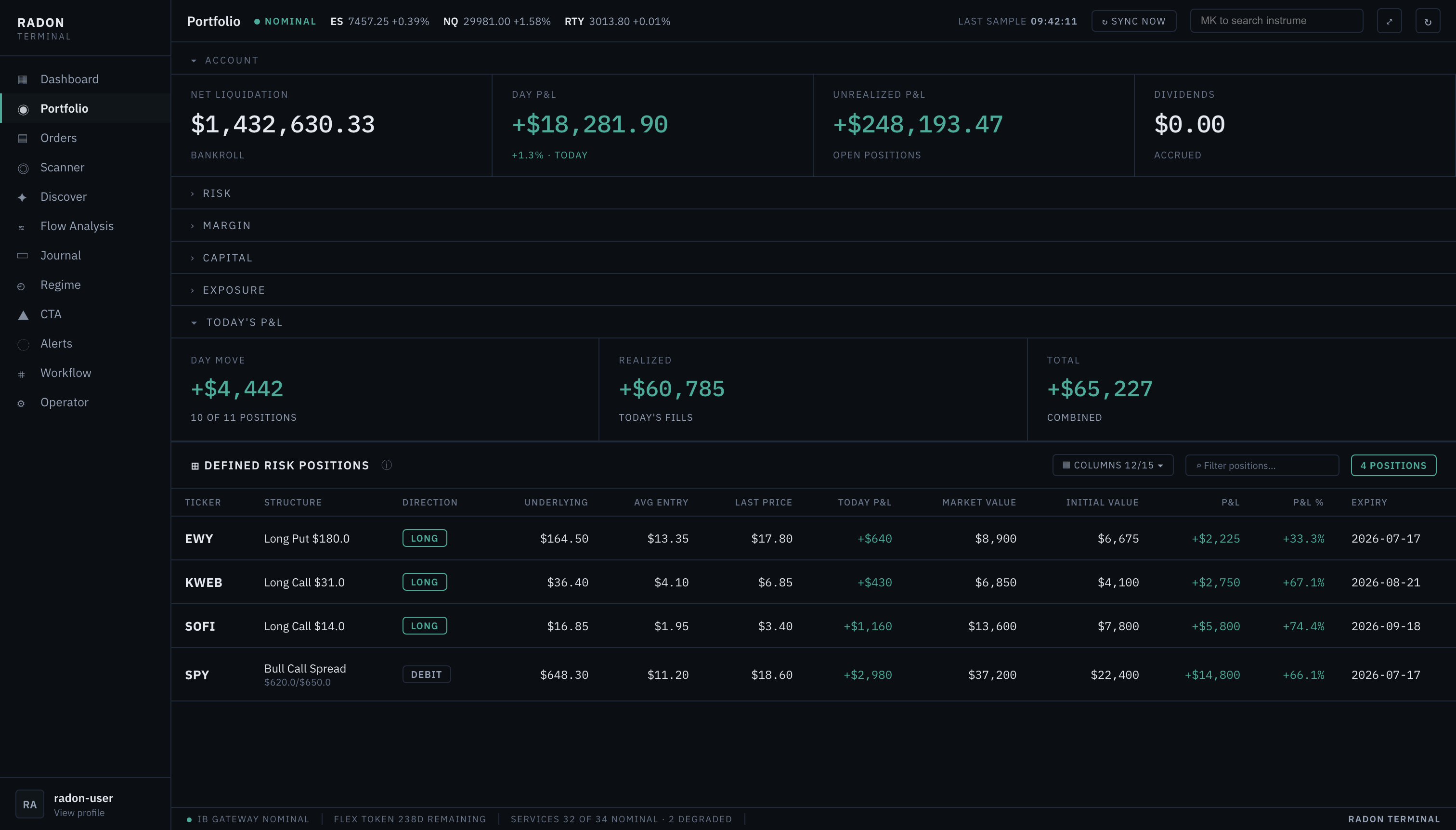Sort by the TODAY P&L column header
This screenshot has height=830, width=1456.
865,503
